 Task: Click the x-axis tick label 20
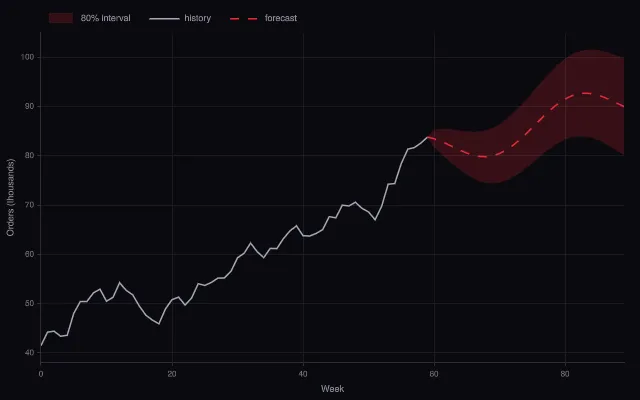click(172, 374)
